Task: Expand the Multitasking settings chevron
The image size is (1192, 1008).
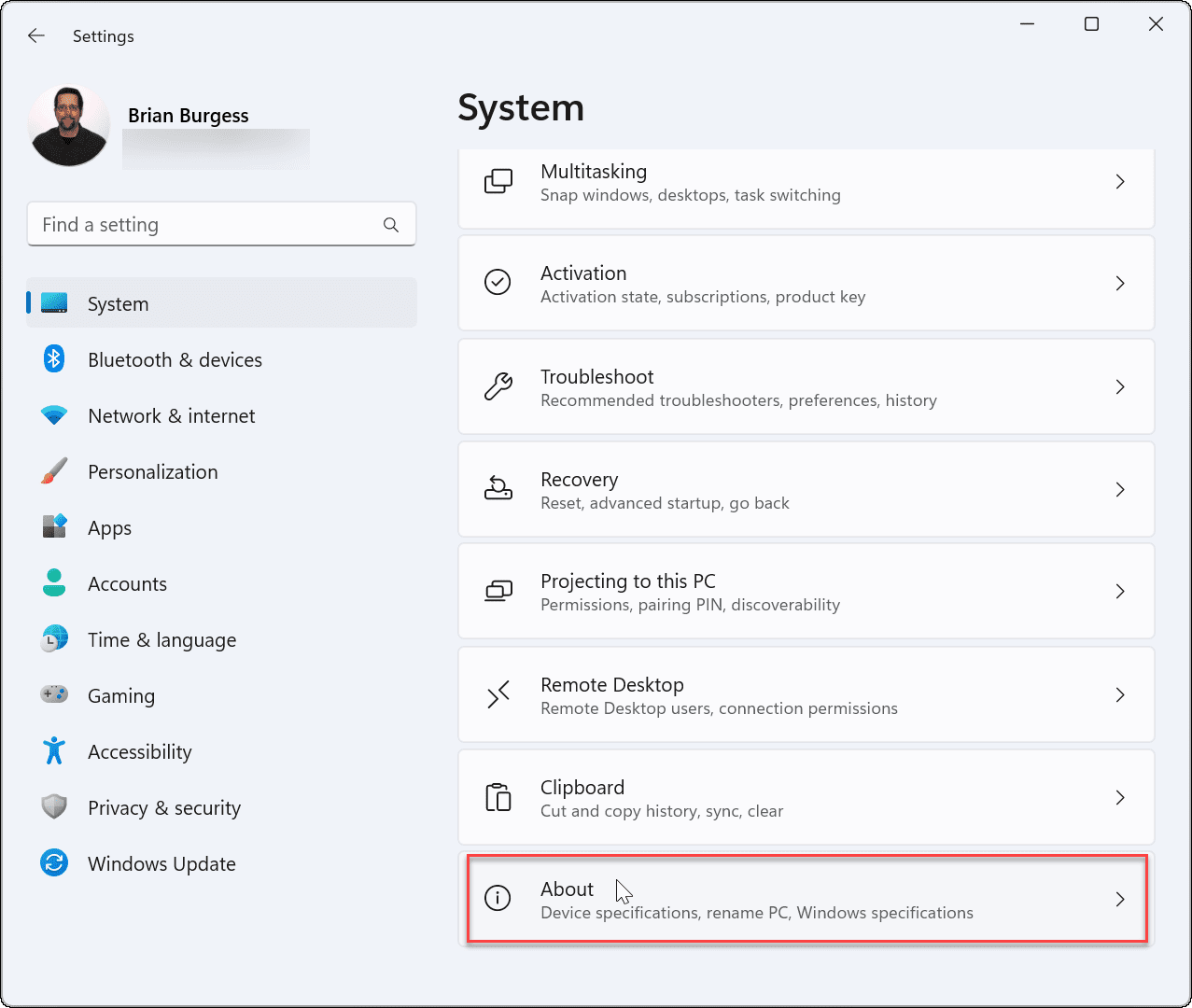Action: [x=1120, y=182]
